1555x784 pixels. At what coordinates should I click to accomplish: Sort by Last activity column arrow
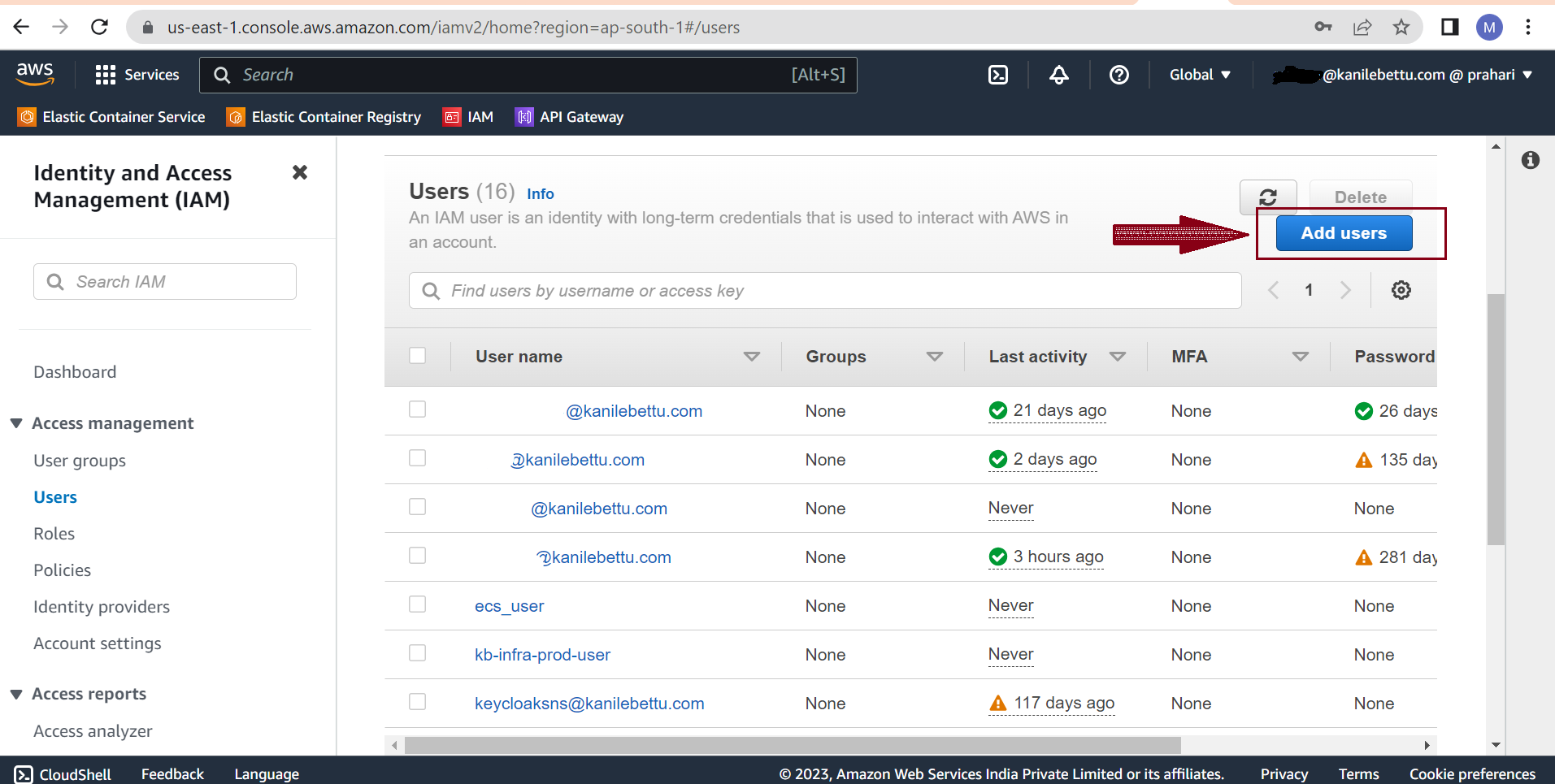coord(1118,357)
